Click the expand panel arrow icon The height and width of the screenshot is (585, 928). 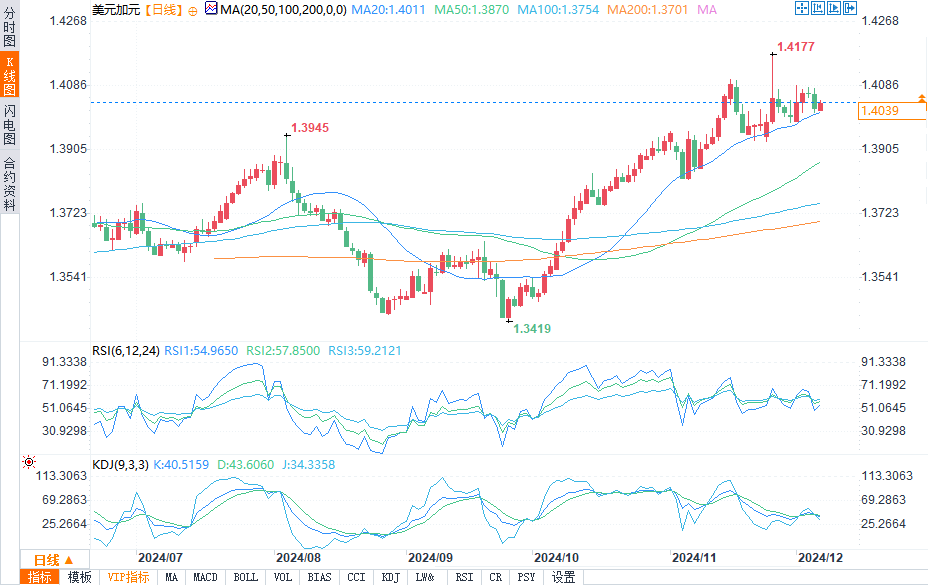point(850,8)
